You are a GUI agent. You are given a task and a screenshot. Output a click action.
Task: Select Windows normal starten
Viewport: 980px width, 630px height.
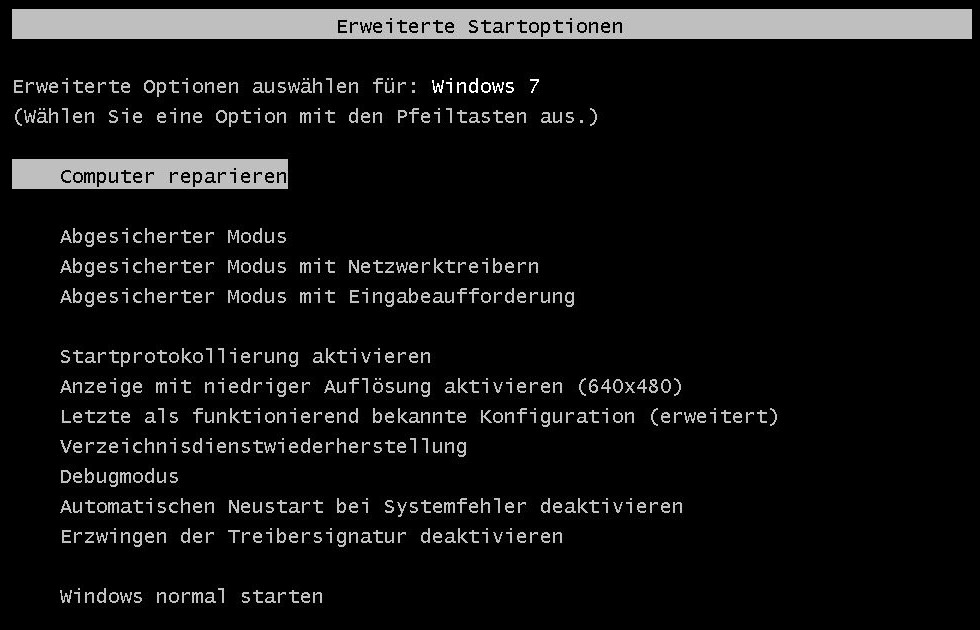pyautogui.click(x=190, y=597)
